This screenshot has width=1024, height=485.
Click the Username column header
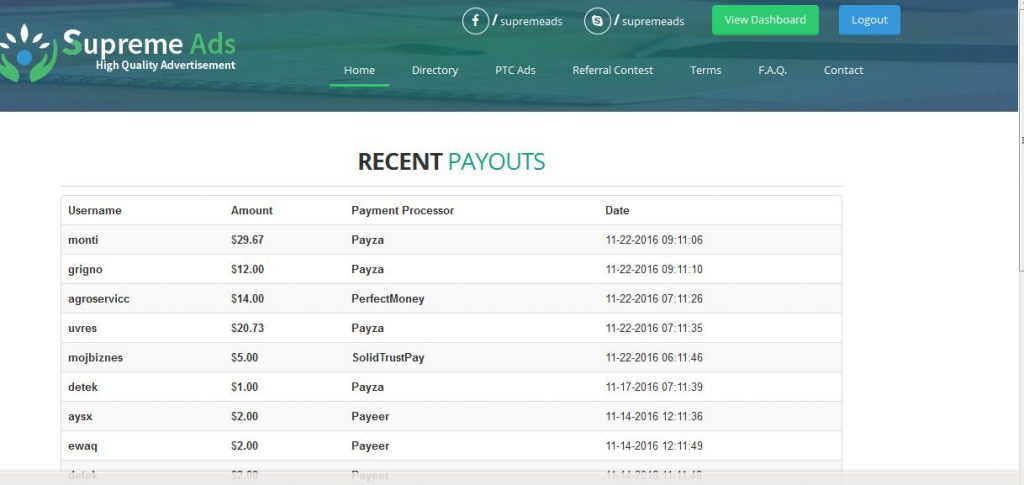click(94, 211)
